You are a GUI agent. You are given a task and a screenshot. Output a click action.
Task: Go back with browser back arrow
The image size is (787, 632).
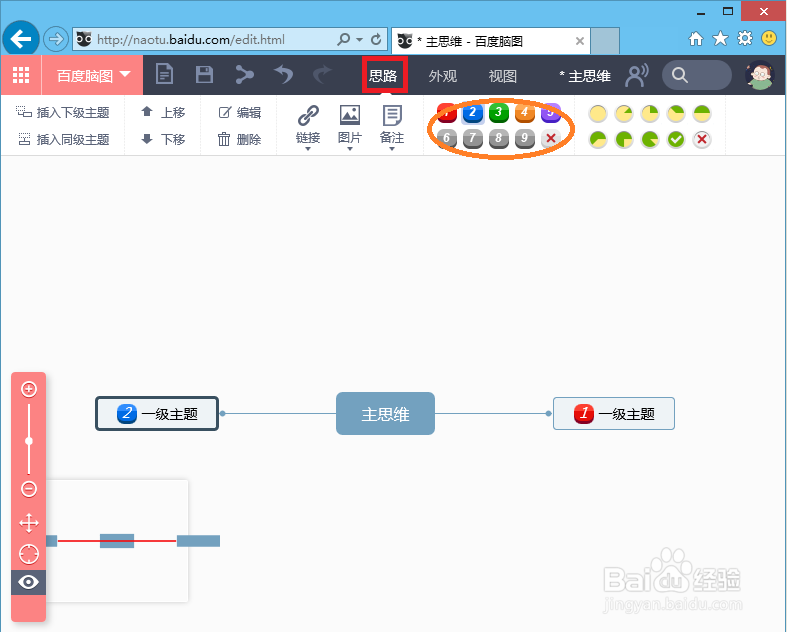(x=21, y=39)
